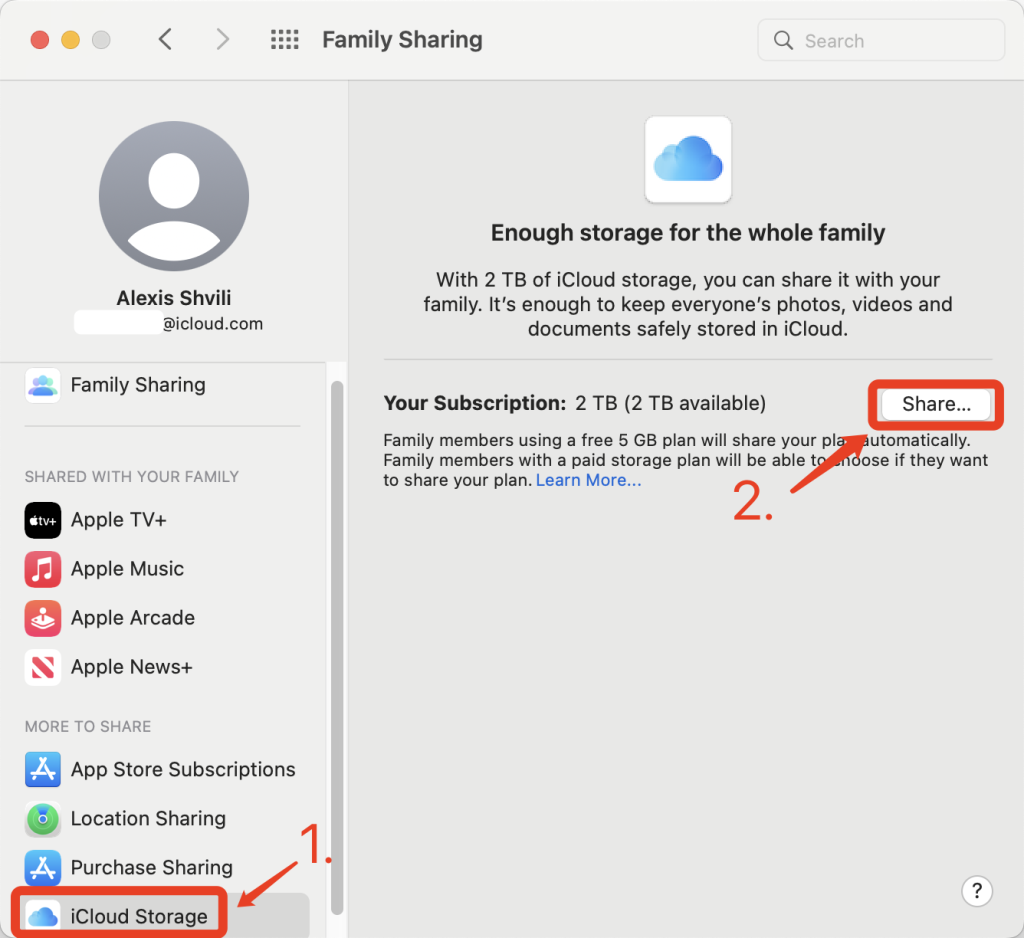
Task: Click the Share… button
Action: click(x=934, y=404)
